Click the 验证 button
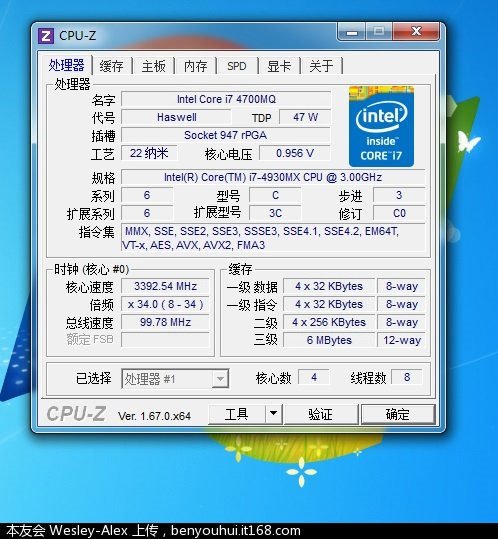Screen dimensions: 498x539 point(321,414)
